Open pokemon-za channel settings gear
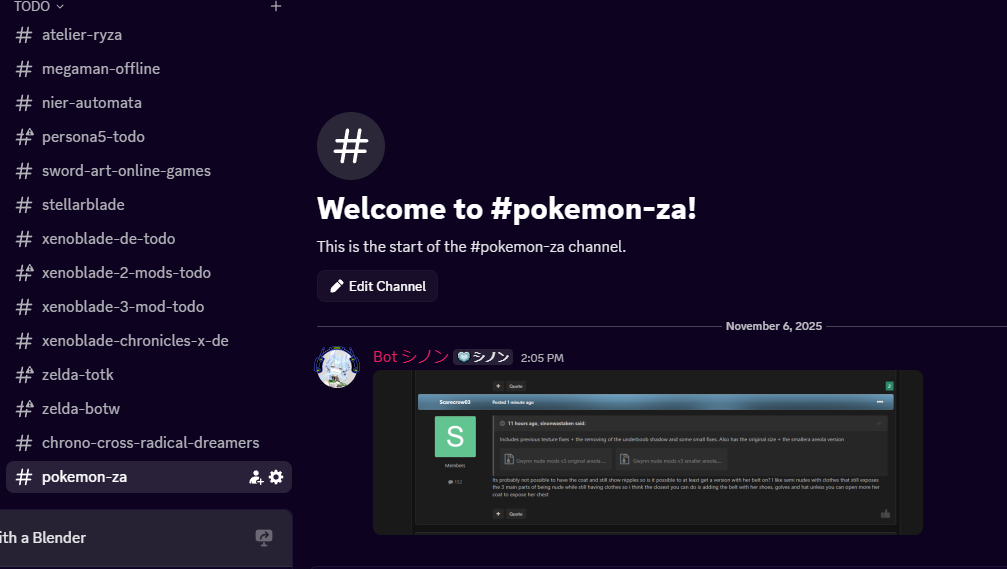This screenshot has height=569, width=1007. point(276,477)
